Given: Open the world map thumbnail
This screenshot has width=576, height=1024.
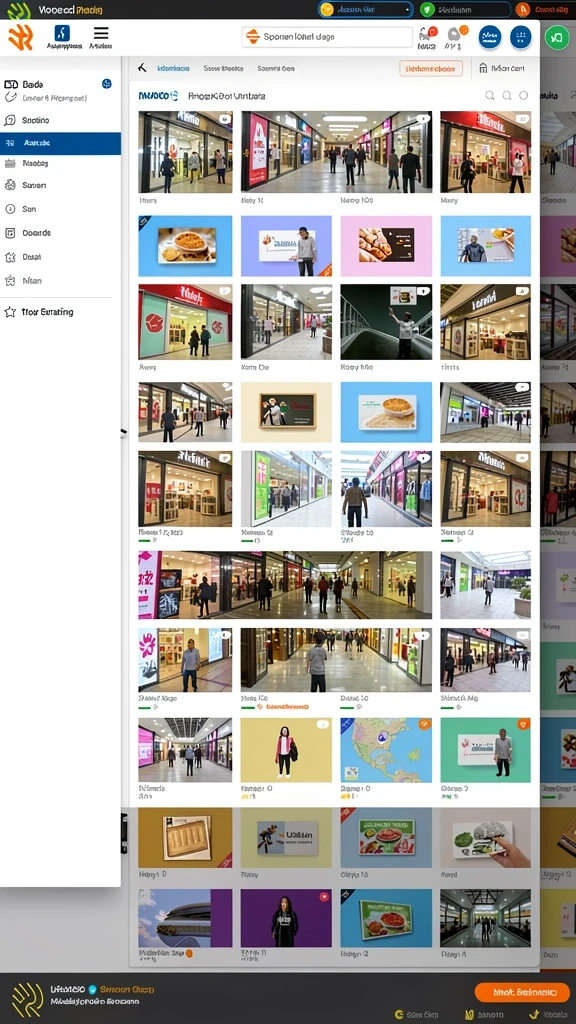Looking at the screenshot, I should tap(386, 750).
